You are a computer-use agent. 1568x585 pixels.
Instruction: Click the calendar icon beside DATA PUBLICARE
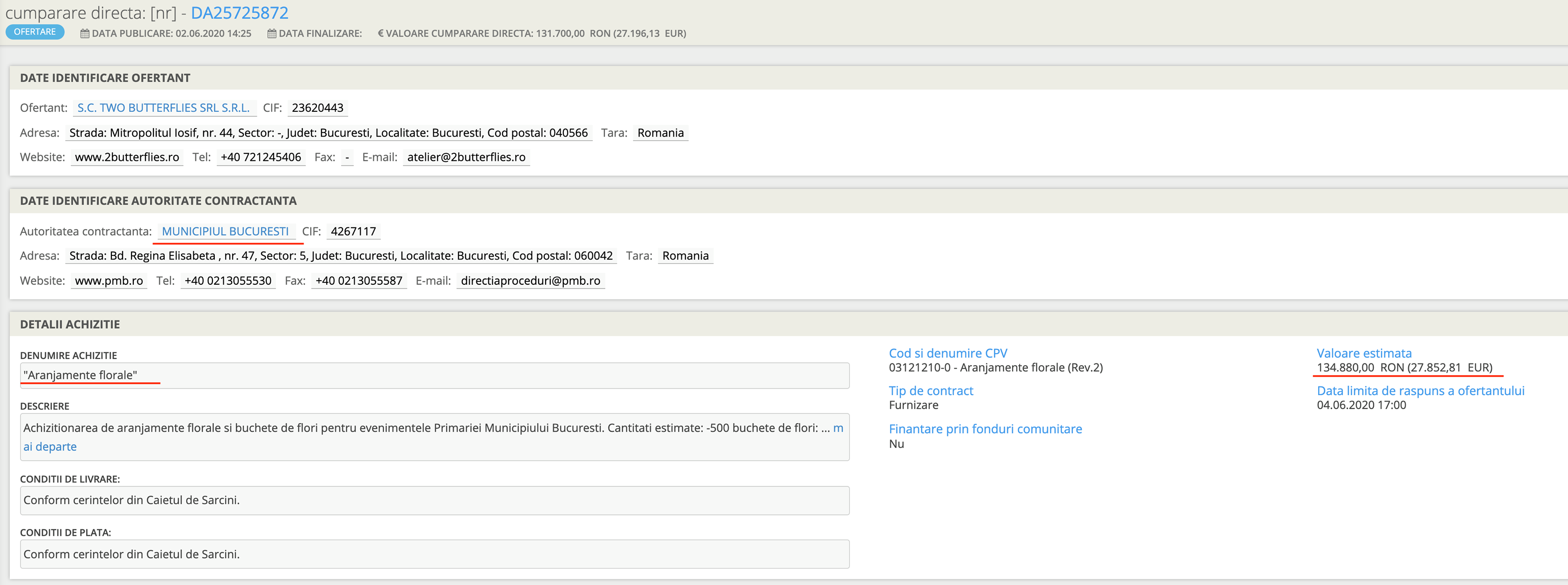(85, 34)
